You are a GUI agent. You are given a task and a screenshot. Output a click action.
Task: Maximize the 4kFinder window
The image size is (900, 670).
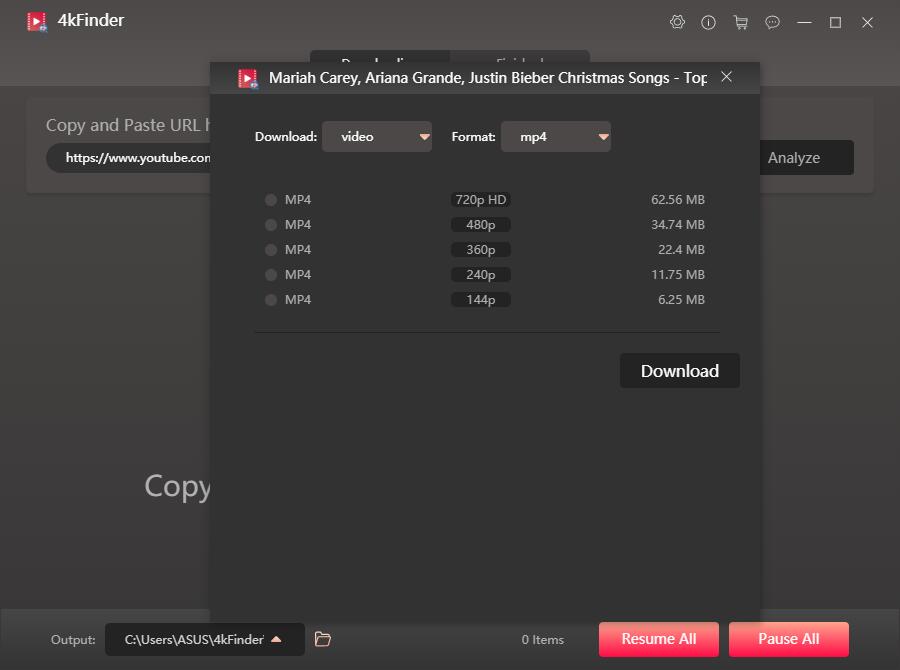(835, 22)
